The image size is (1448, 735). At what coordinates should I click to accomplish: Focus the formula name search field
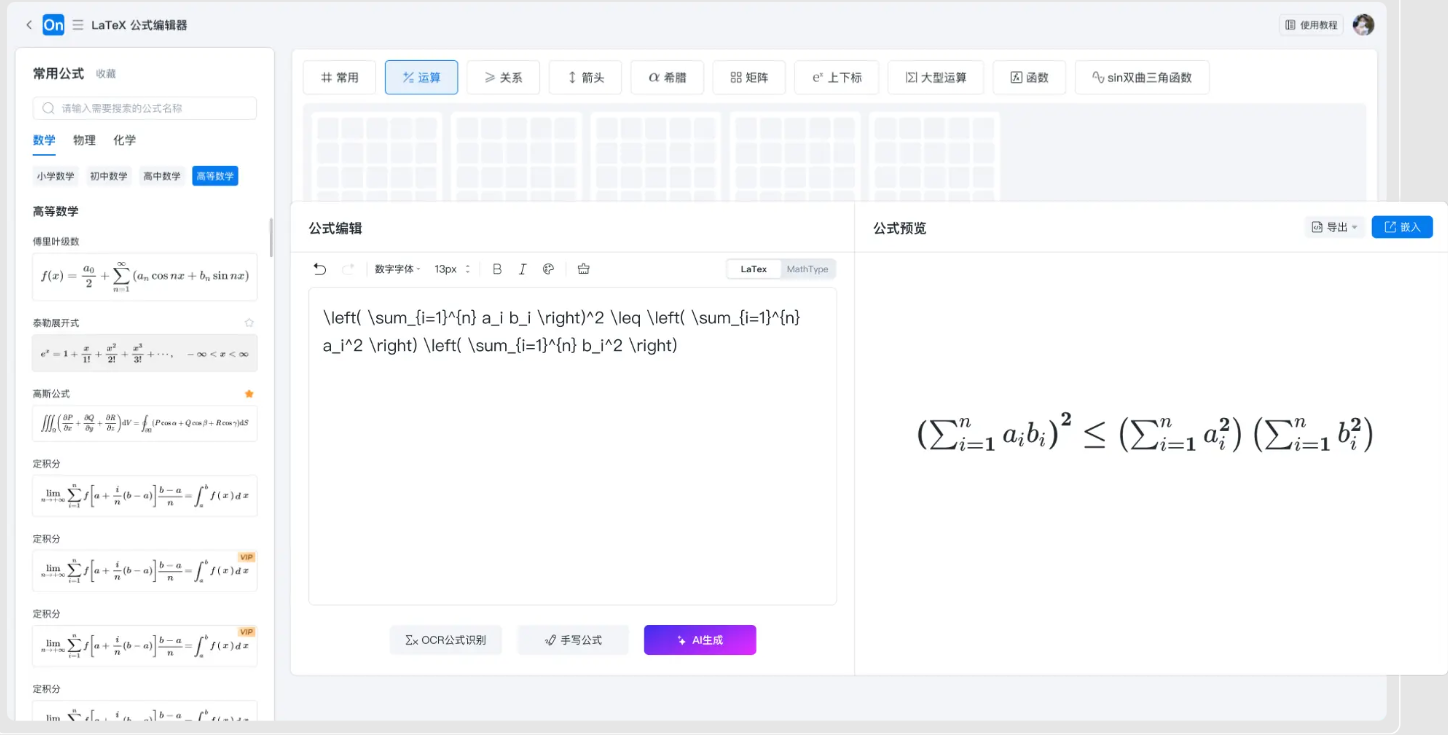pyautogui.click(x=145, y=108)
